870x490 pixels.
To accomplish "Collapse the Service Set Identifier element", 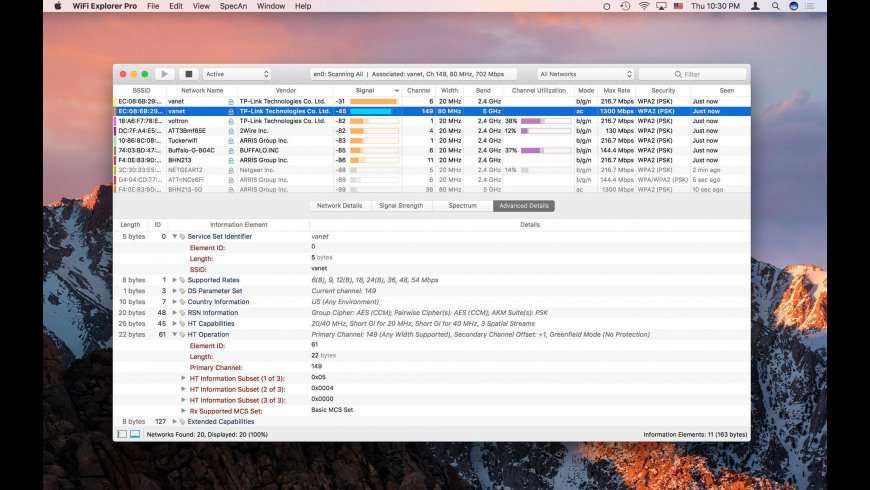I will 174,237.
